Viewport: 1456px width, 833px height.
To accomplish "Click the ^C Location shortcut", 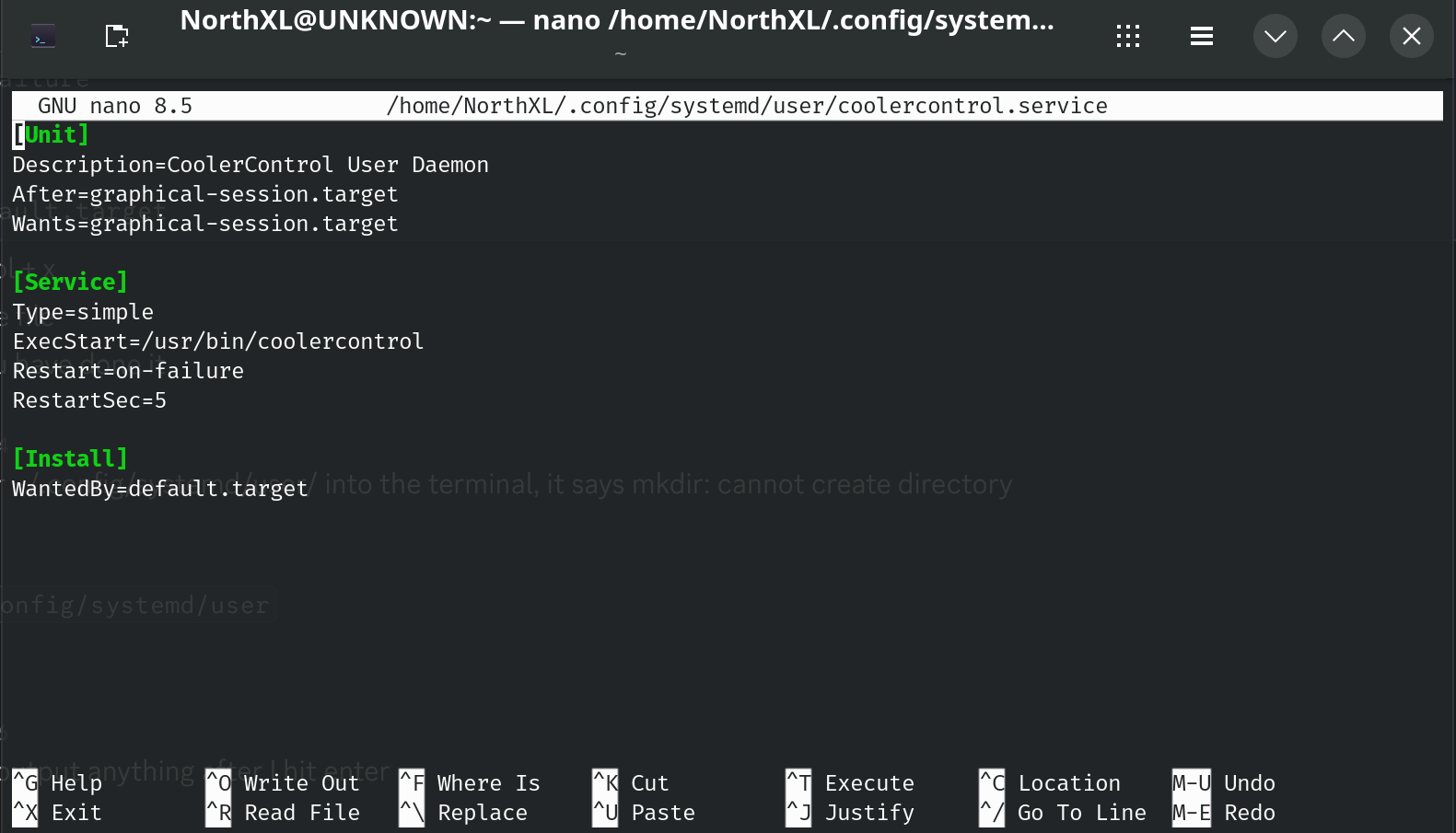I will (1050, 783).
